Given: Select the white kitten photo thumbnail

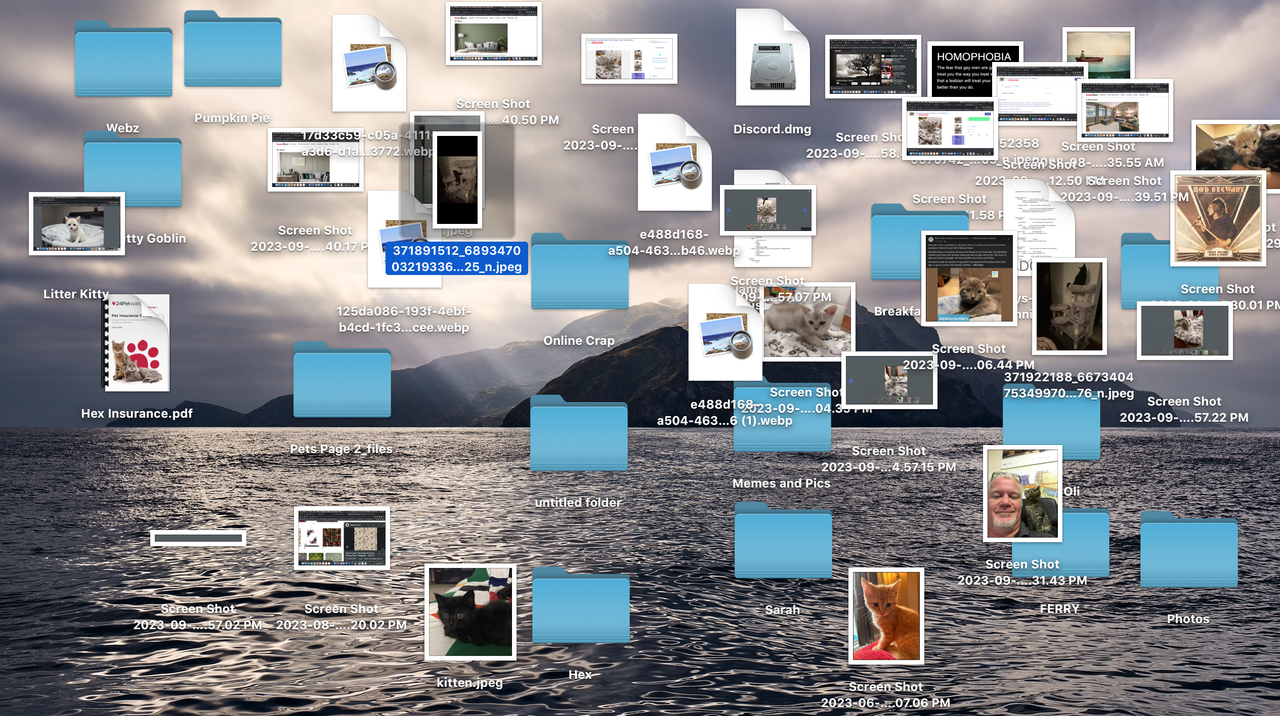Looking at the screenshot, I should [x=808, y=321].
